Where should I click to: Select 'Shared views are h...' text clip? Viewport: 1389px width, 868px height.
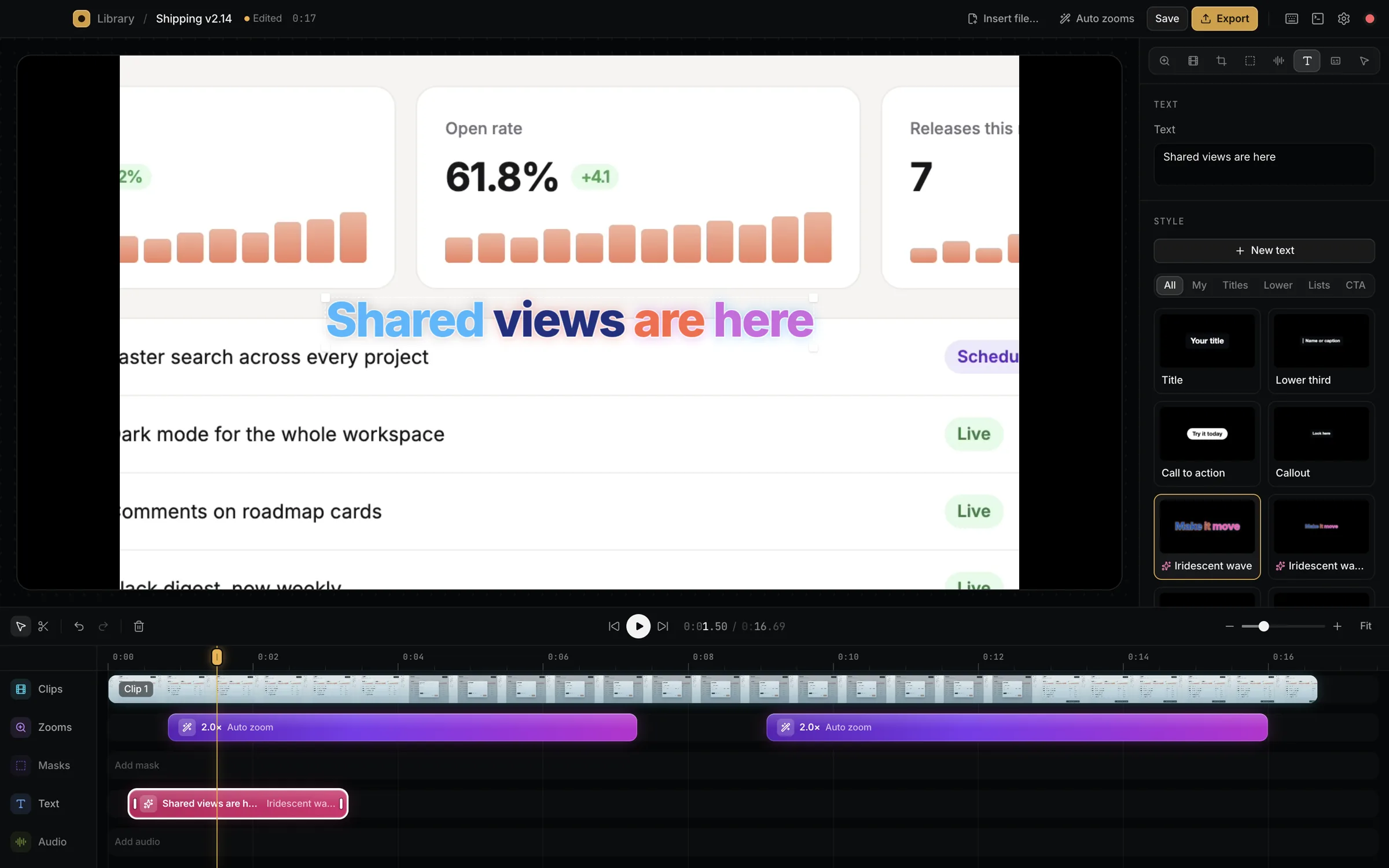click(x=238, y=803)
